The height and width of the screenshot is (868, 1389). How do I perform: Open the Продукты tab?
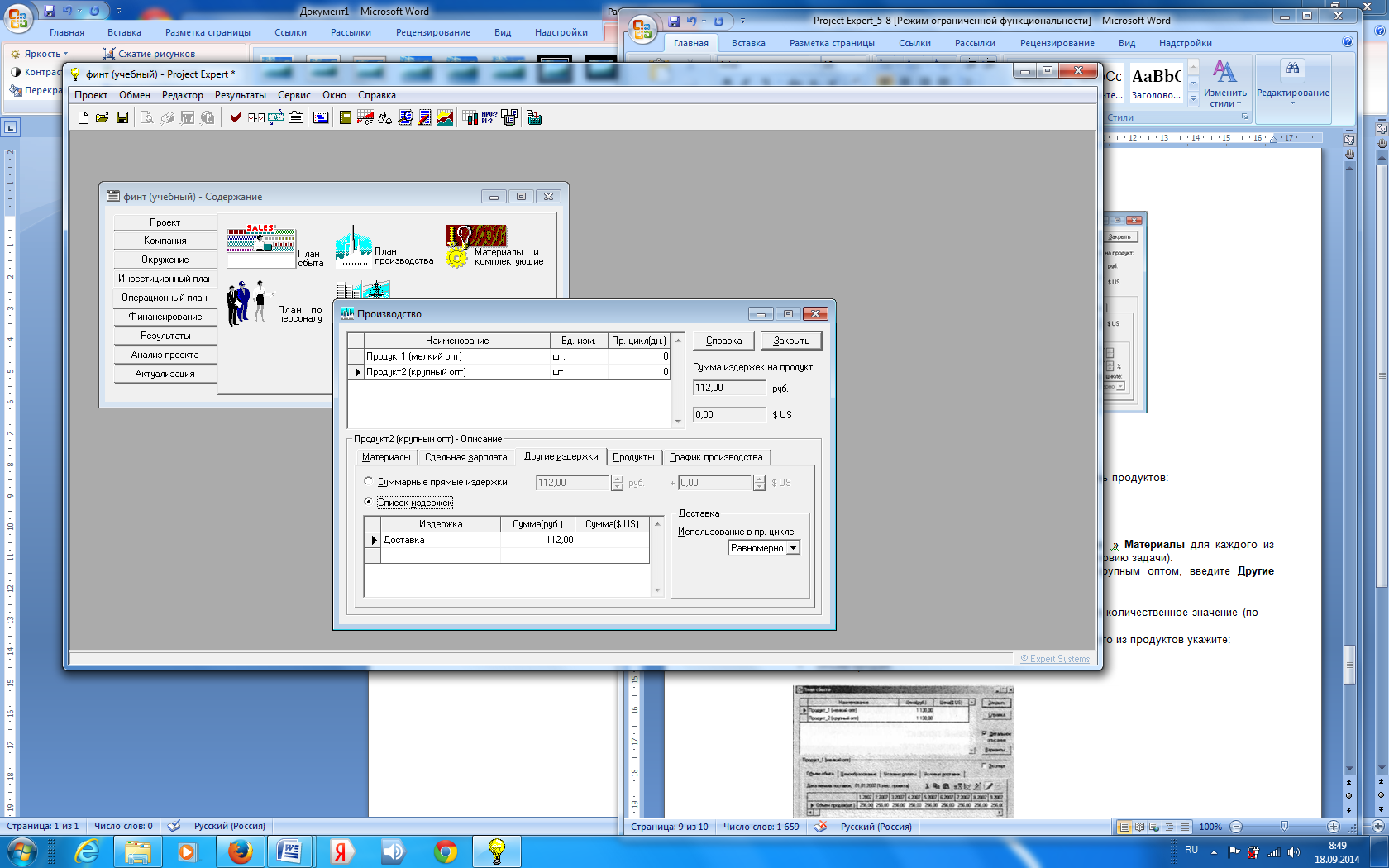tap(633, 457)
